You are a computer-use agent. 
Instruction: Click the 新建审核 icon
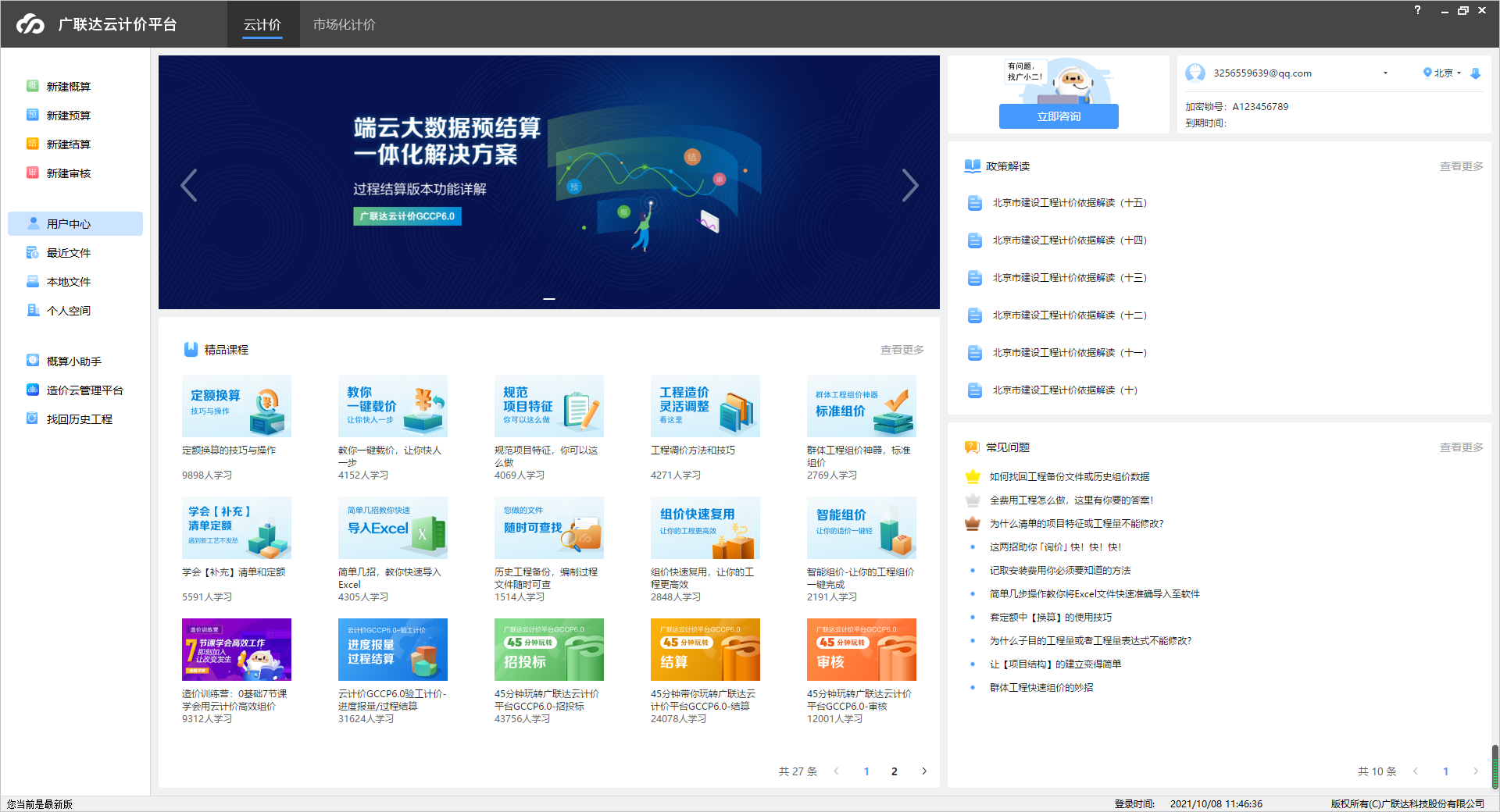click(33, 173)
